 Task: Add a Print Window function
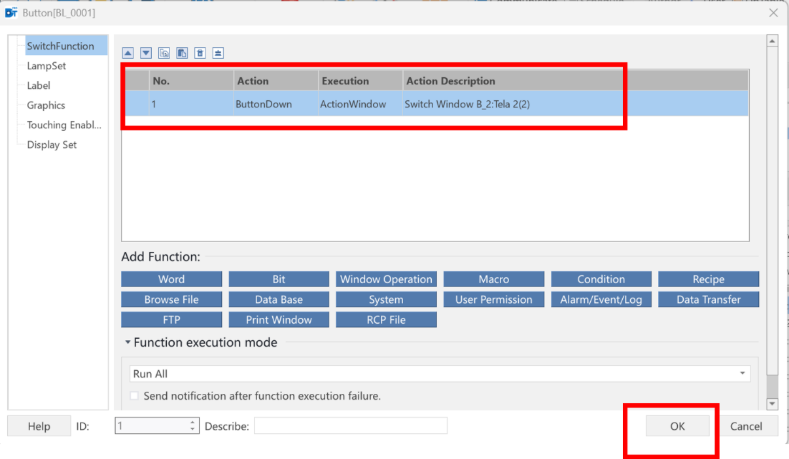279,320
